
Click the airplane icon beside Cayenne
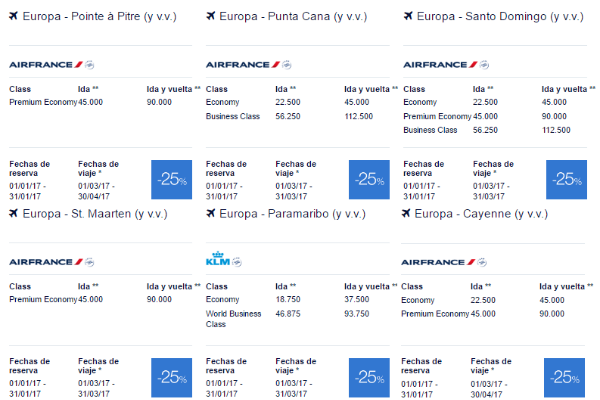point(406,213)
